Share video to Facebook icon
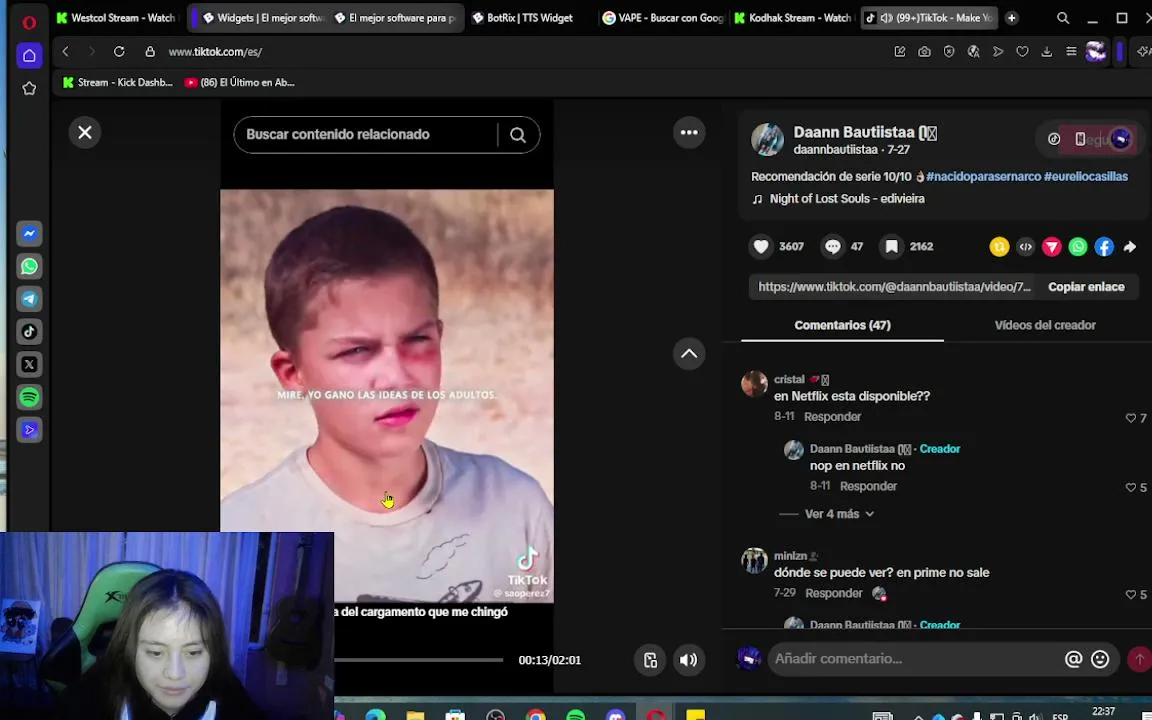This screenshot has width=1152, height=720. coord(1104,247)
